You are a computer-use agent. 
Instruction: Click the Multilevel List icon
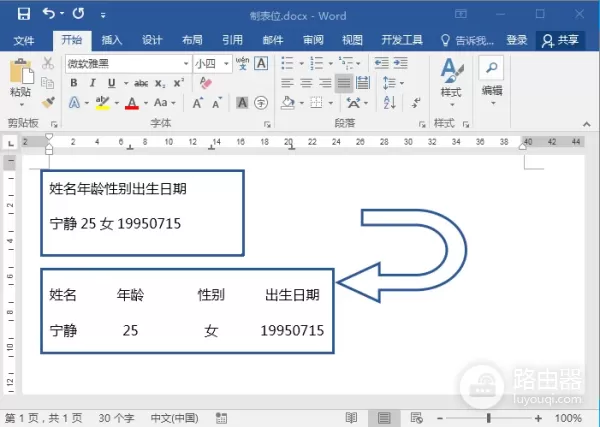[x=346, y=63]
